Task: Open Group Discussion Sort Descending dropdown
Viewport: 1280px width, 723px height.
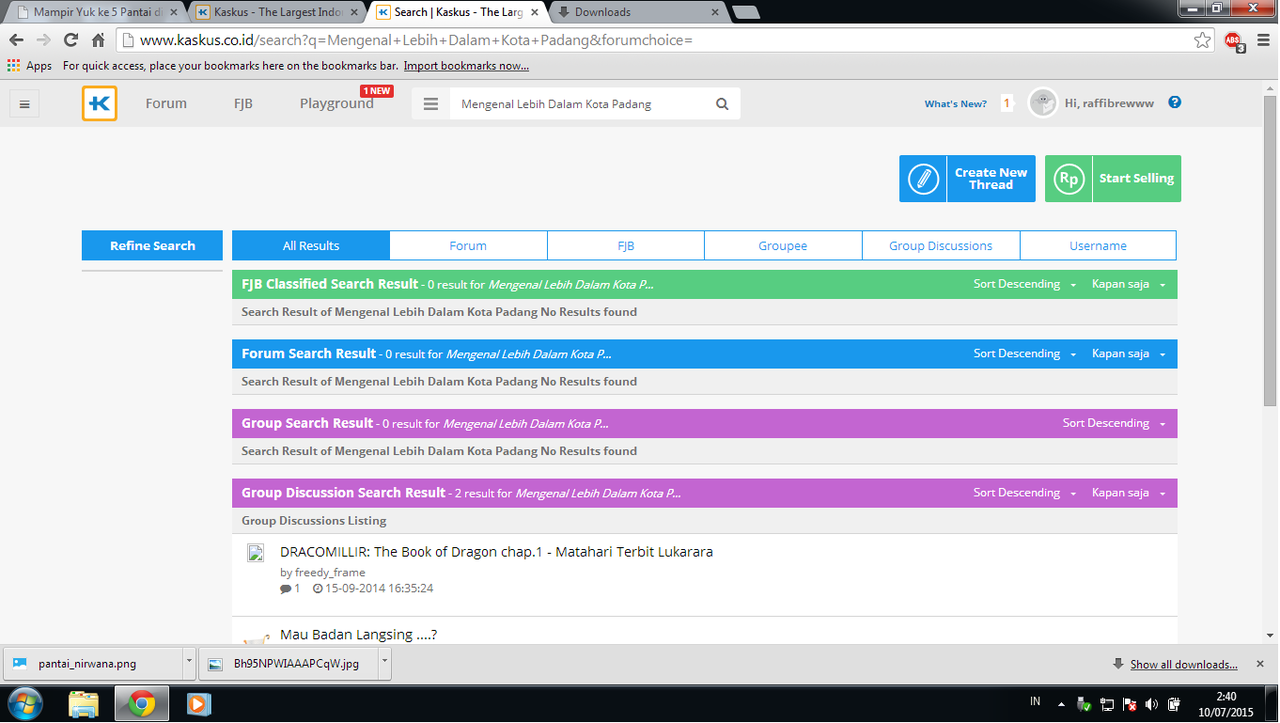Action: click(1025, 493)
